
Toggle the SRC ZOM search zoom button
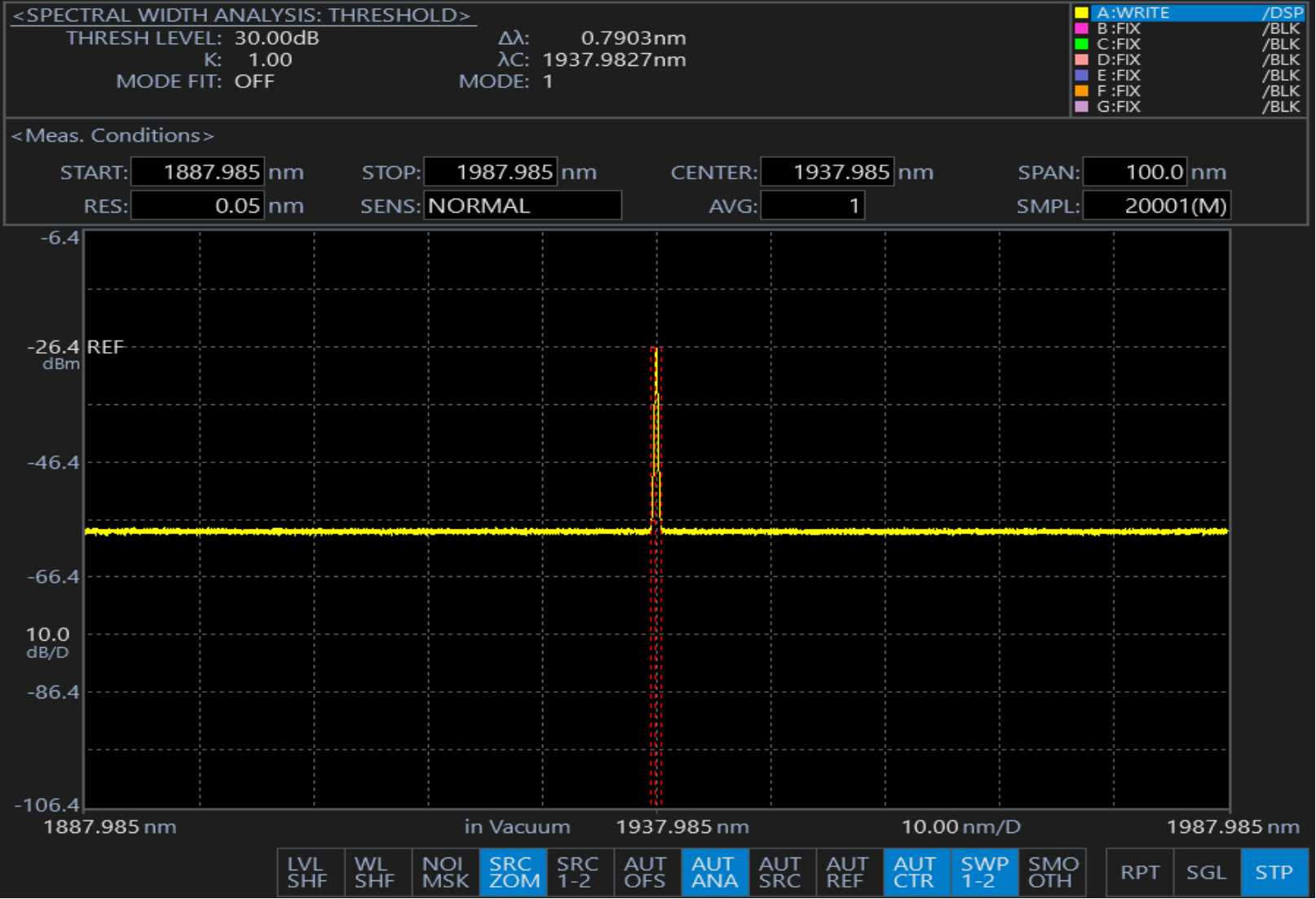click(x=513, y=872)
